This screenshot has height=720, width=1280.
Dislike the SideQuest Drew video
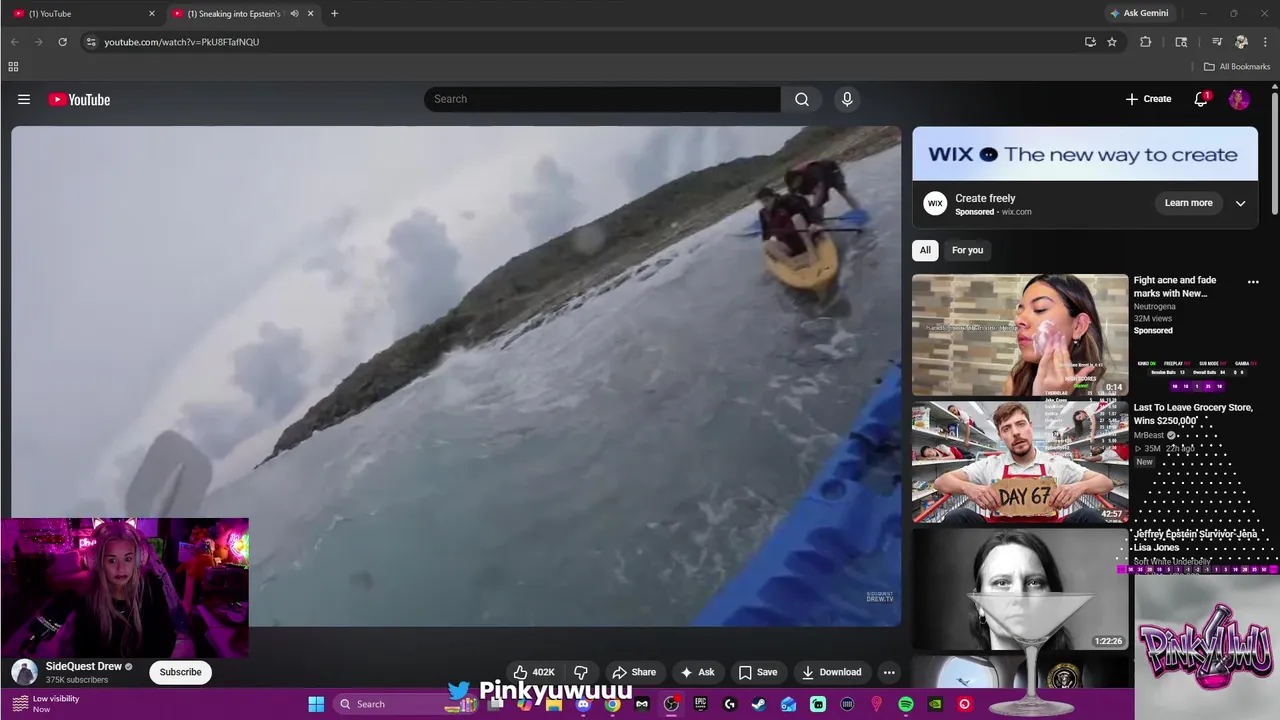[x=580, y=672]
